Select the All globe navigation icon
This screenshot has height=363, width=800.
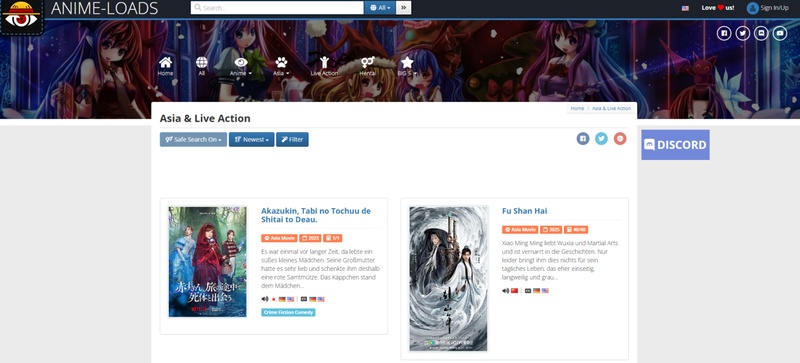pyautogui.click(x=202, y=66)
